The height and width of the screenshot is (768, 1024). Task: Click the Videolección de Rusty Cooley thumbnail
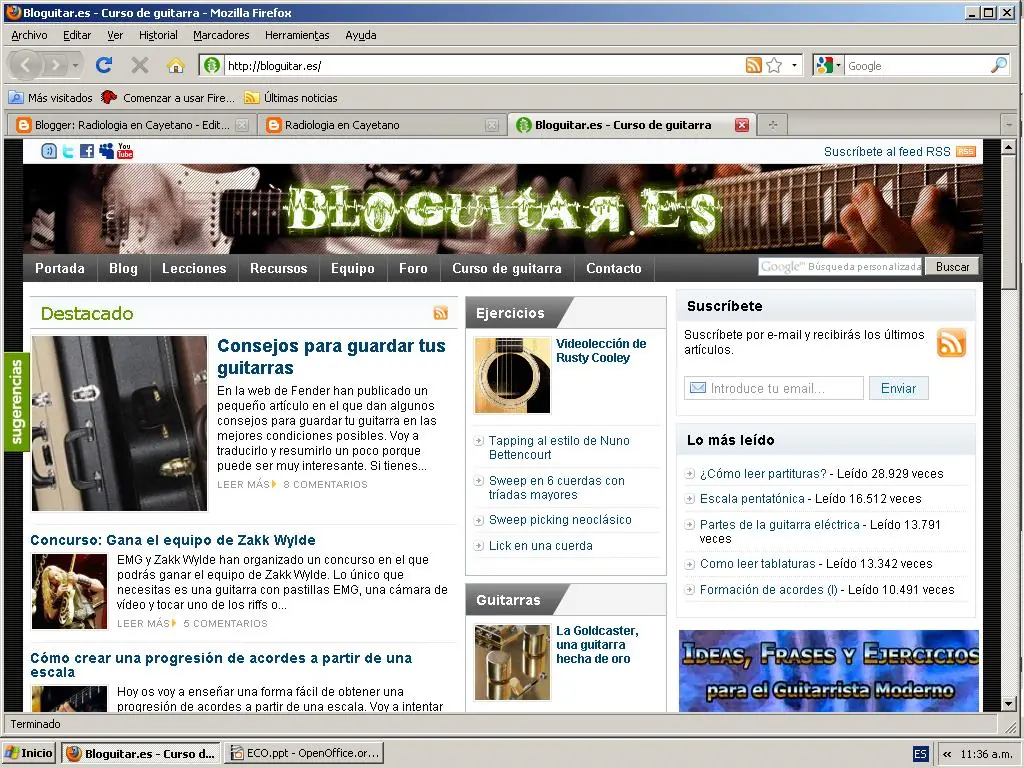pyautogui.click(x=512, y=375)
